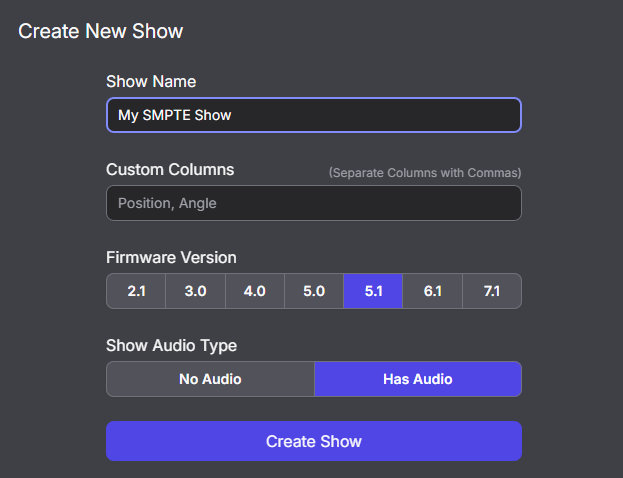This screenshot has width=623, height=478.
Task: Select firmware version 2.1
Action: pyautogui.click(x=136, y=291)
